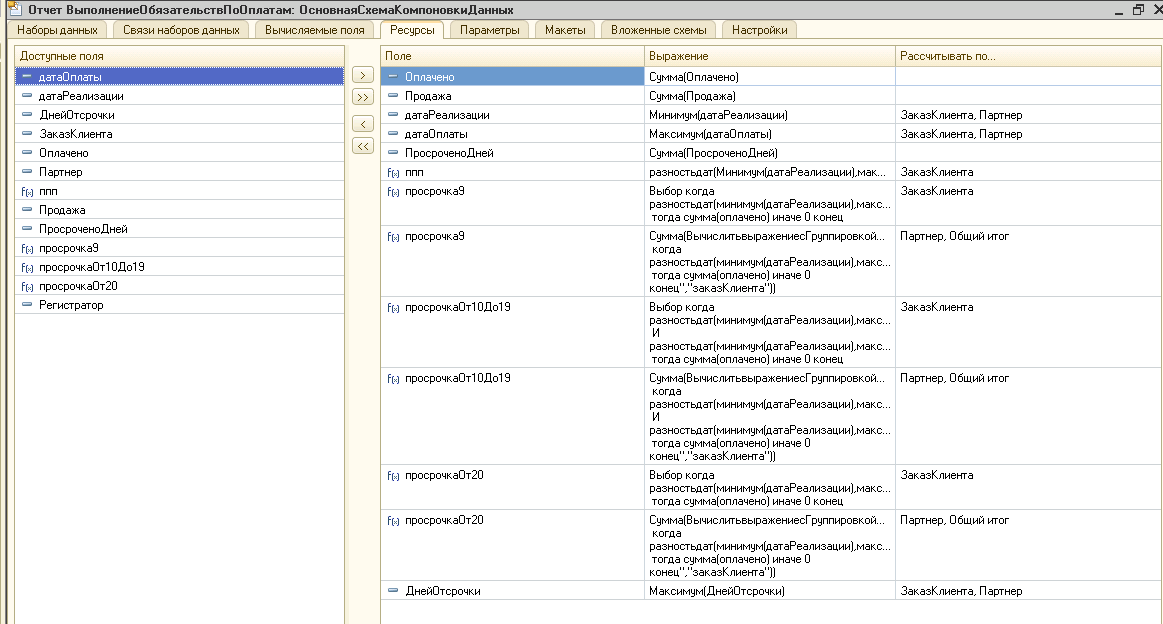Screen dimensions: 1163x624
Task: Select ЗаказКлиента in available fields list
Action: [x=75, y=134]
